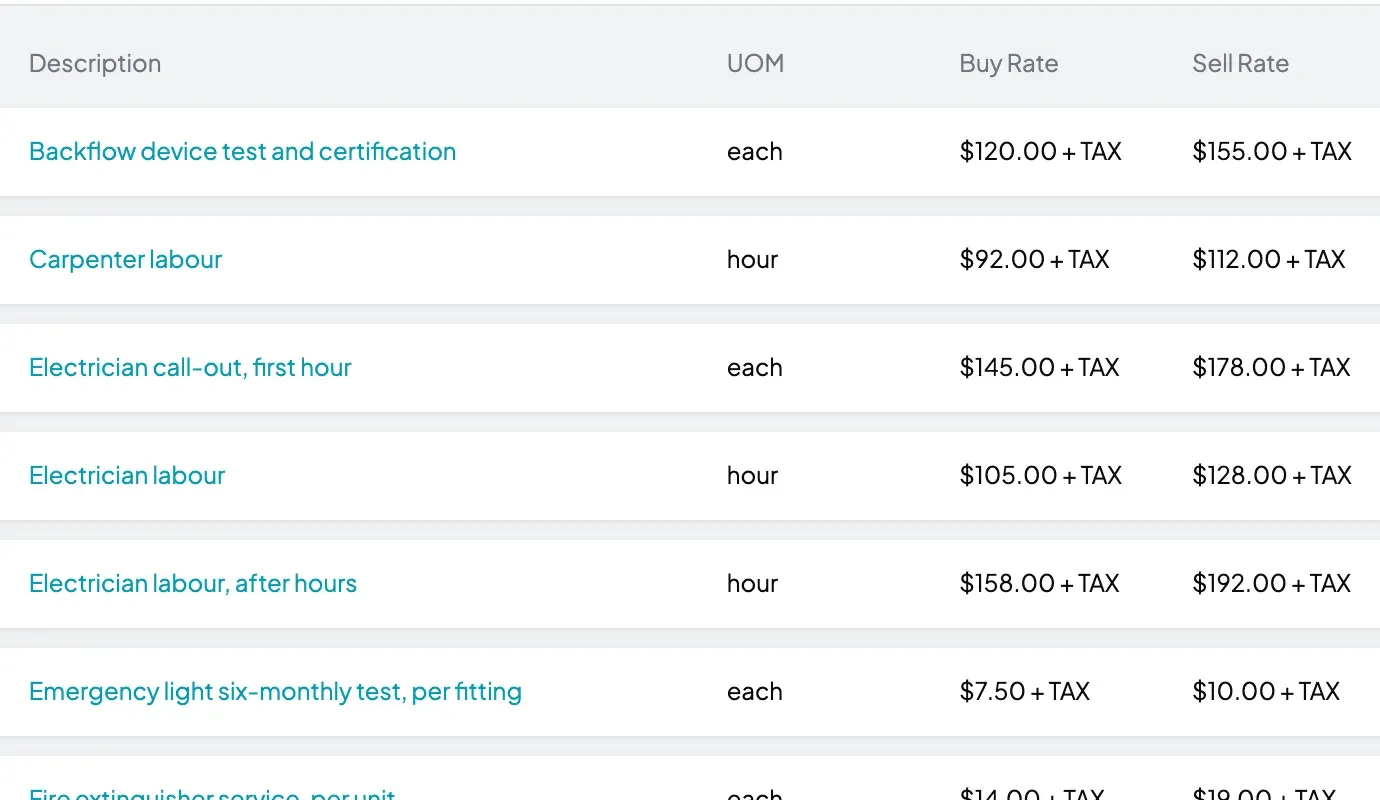Click the plain Electrician labour link
Screen dimensions: 1380x800
[x=127, y=475]
